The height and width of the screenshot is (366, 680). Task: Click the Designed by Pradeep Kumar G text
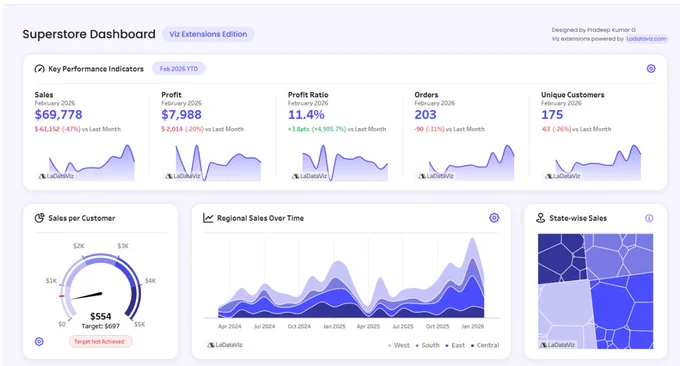[594, 30]
